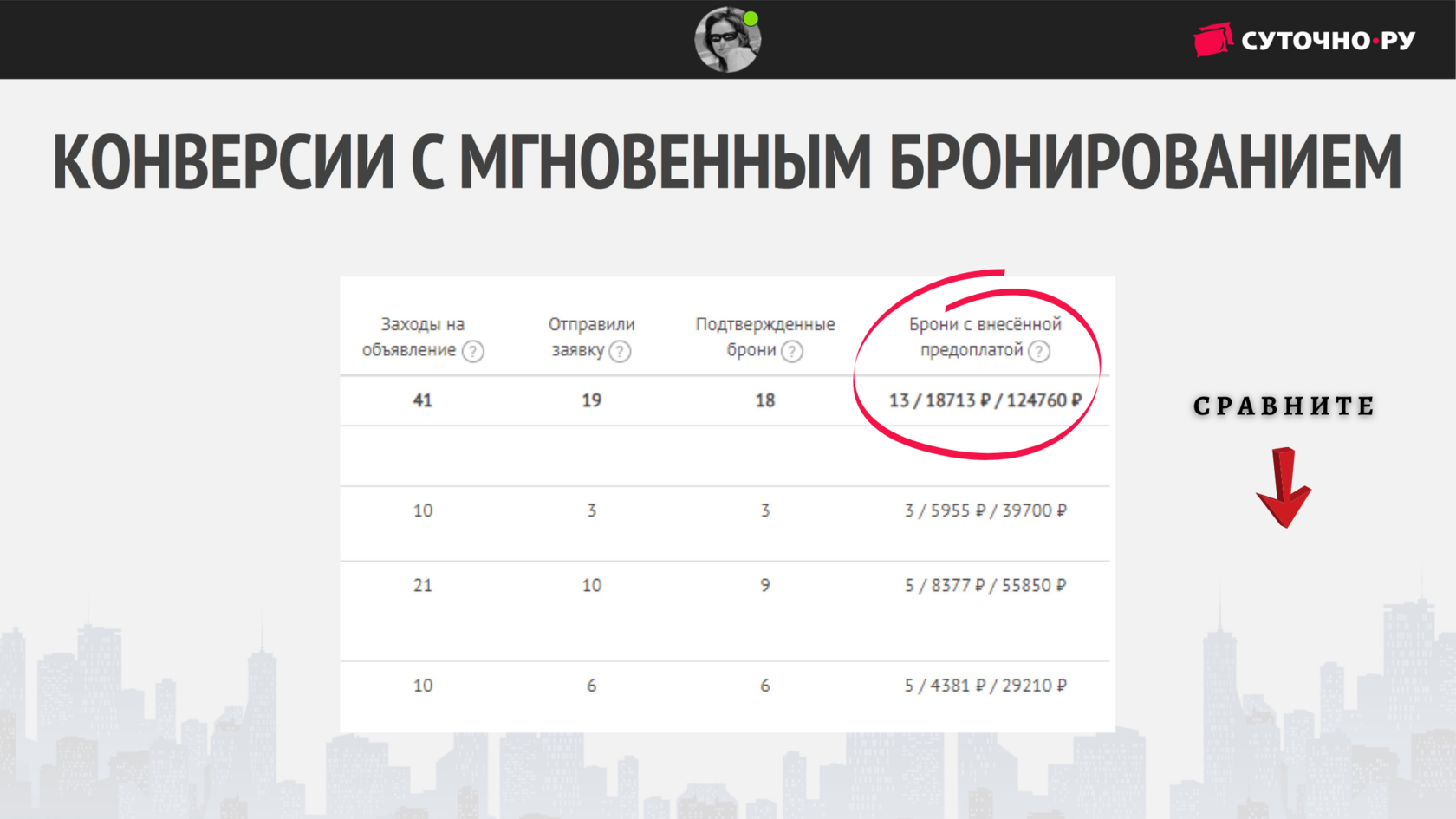Select the Заходы на объявление column header
The image size is (1456, 819).
423,337
